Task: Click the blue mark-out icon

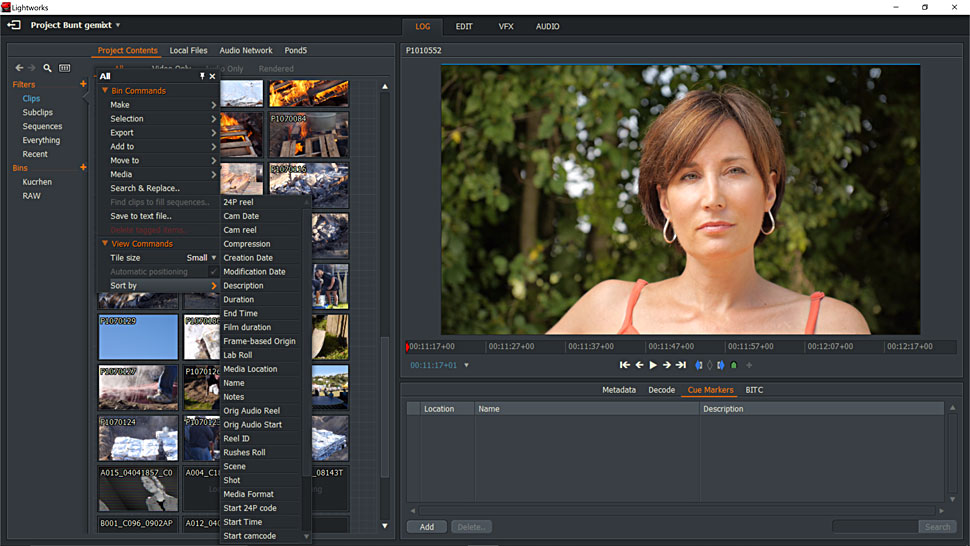Action: coord(721,365)
